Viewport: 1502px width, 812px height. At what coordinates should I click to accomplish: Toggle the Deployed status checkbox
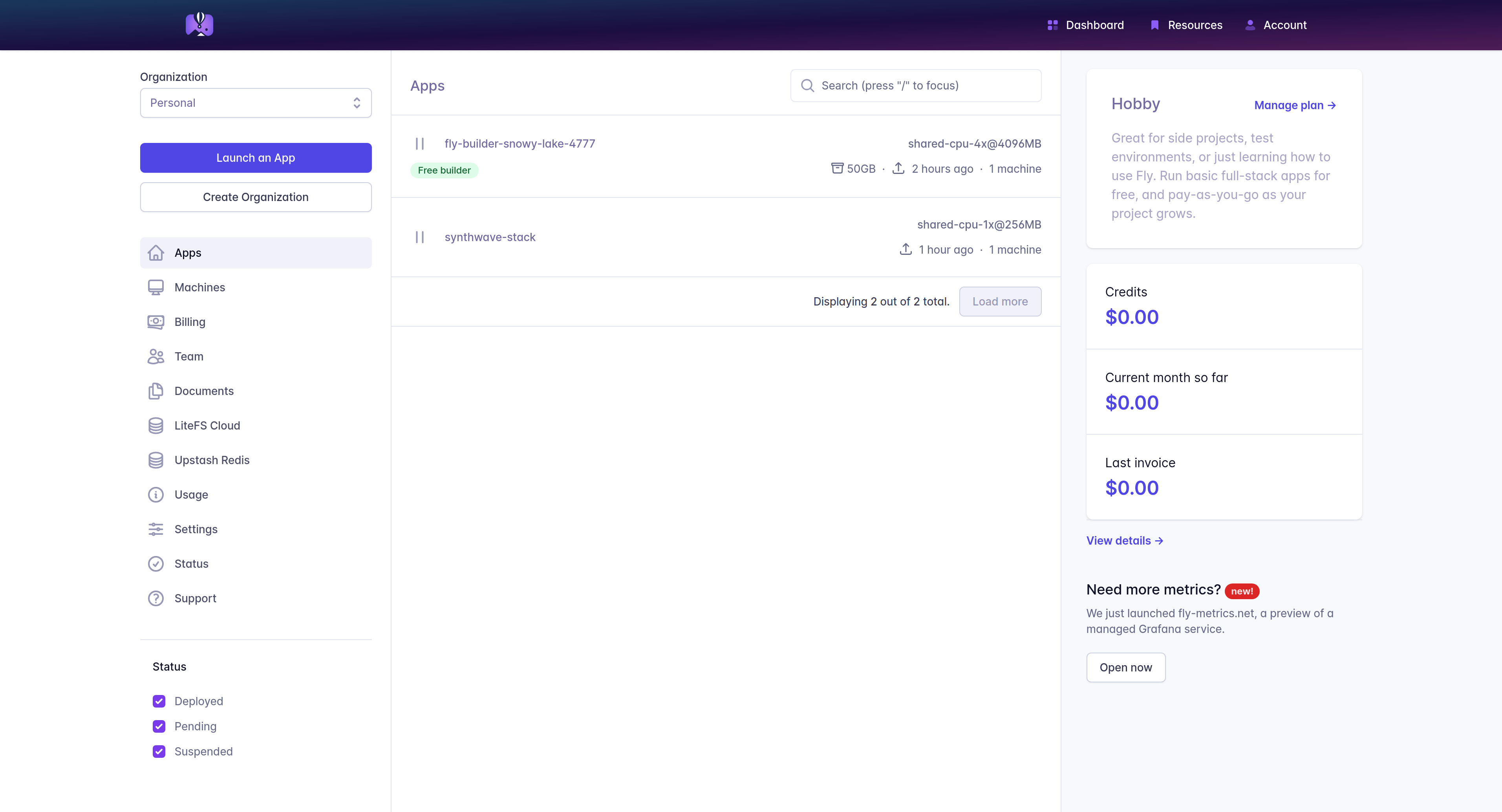pos(159,701)
